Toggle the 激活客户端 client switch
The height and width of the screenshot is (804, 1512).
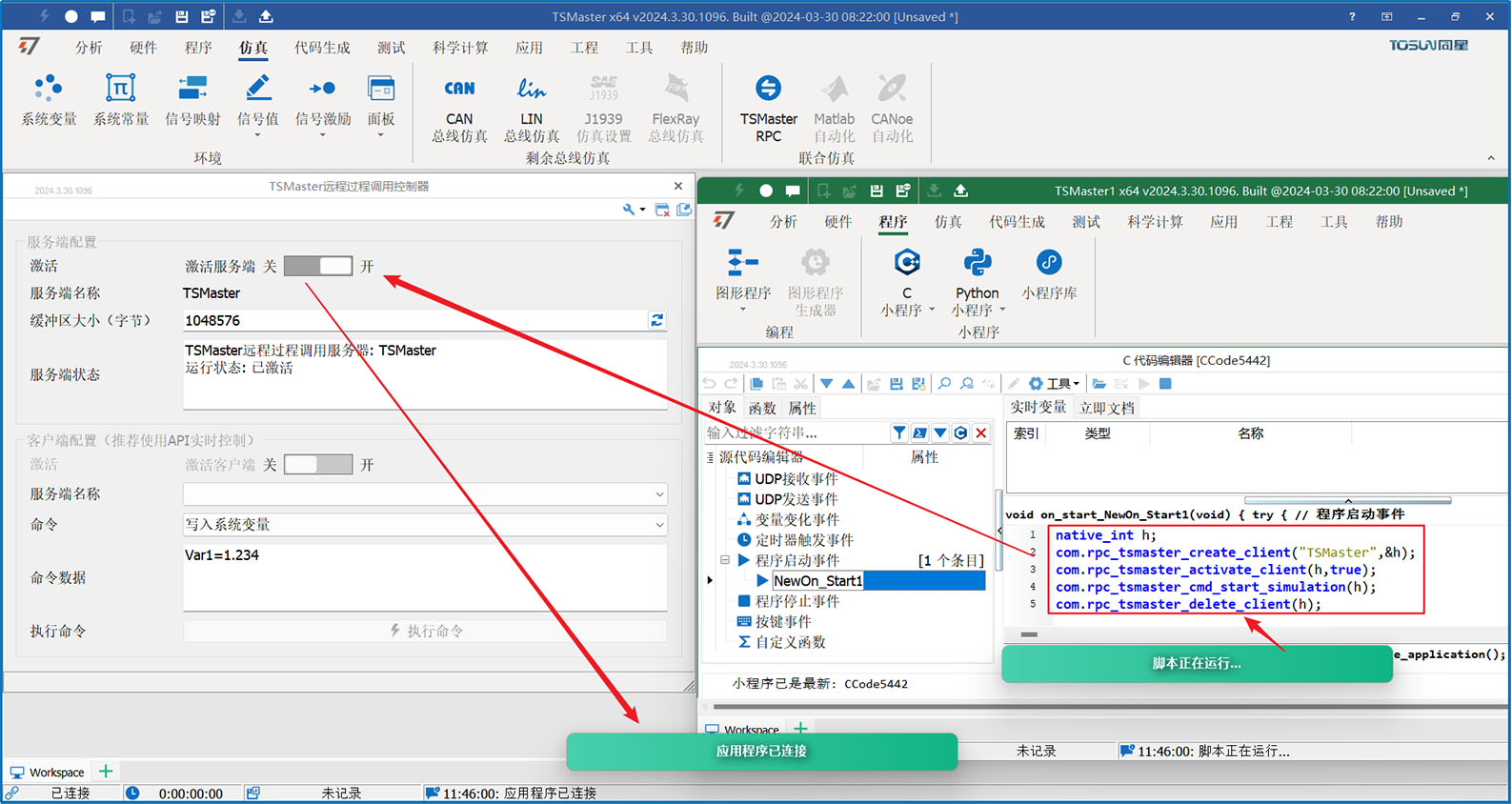click(318, 464)
